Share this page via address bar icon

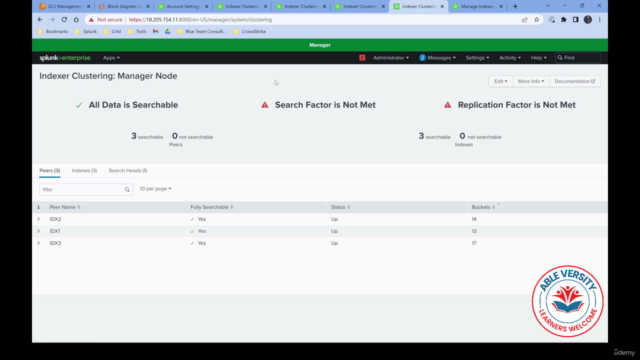[x=524, y=20]
